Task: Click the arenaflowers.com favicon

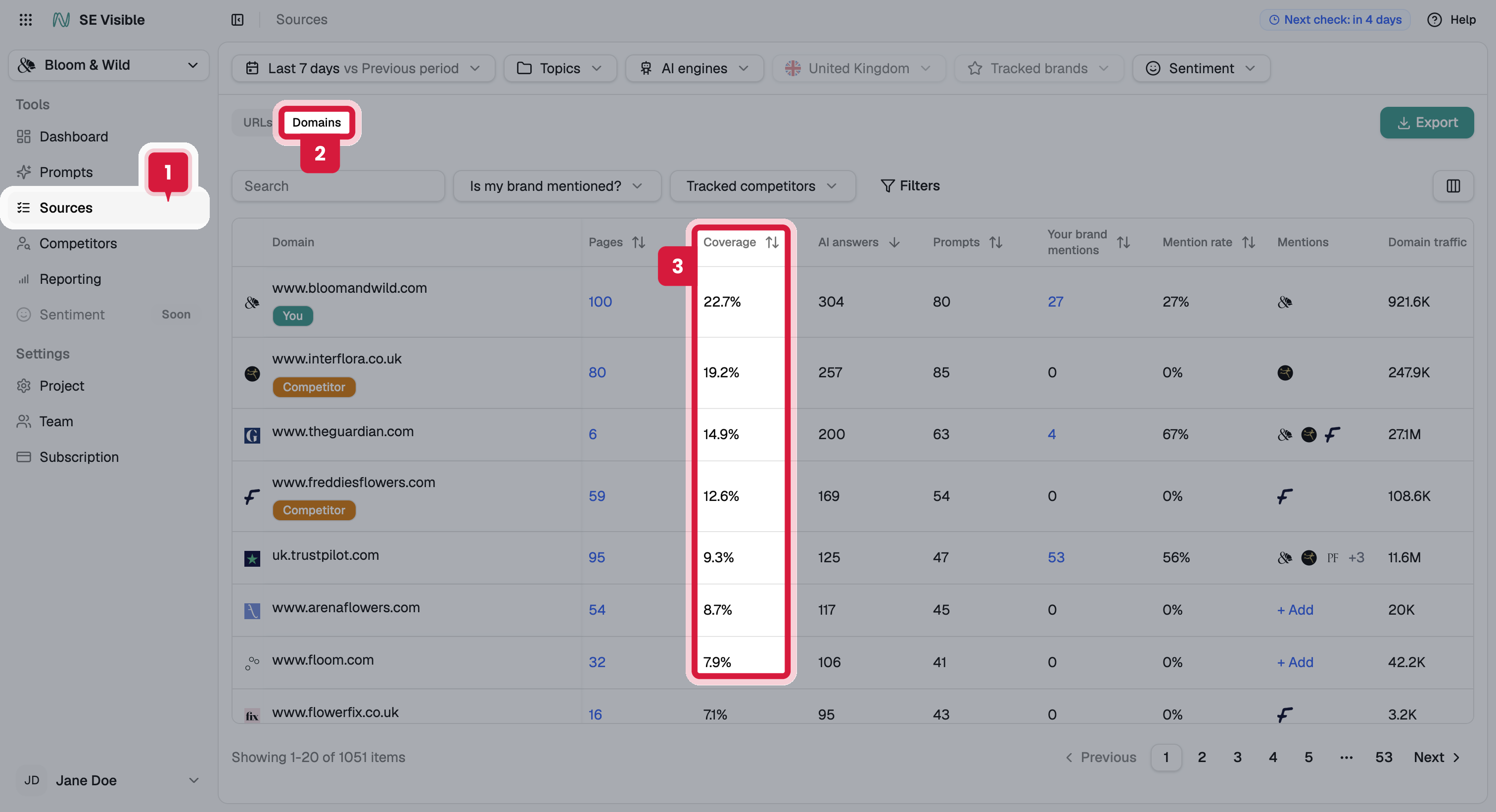Action: click(x=252, y=611)
